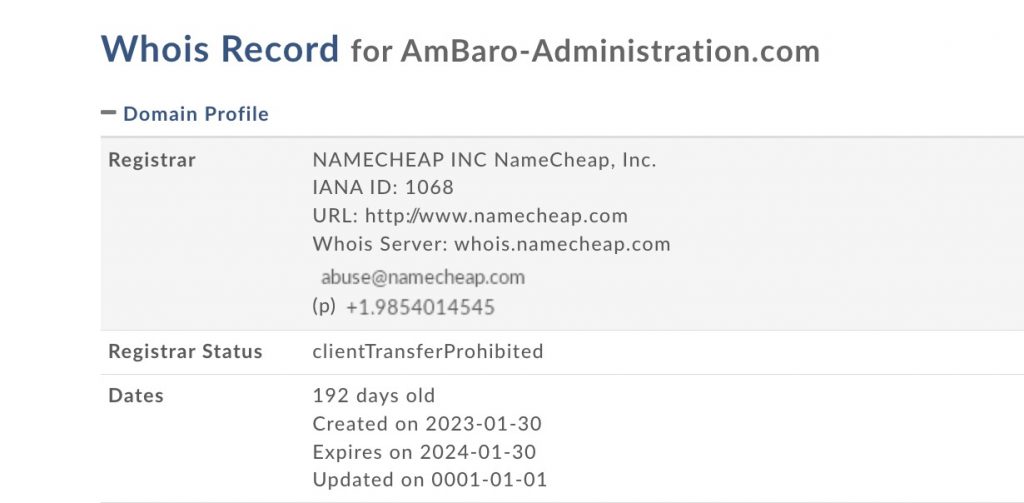
Task: Click the Registrar row label
Action: tap(152, 160)
